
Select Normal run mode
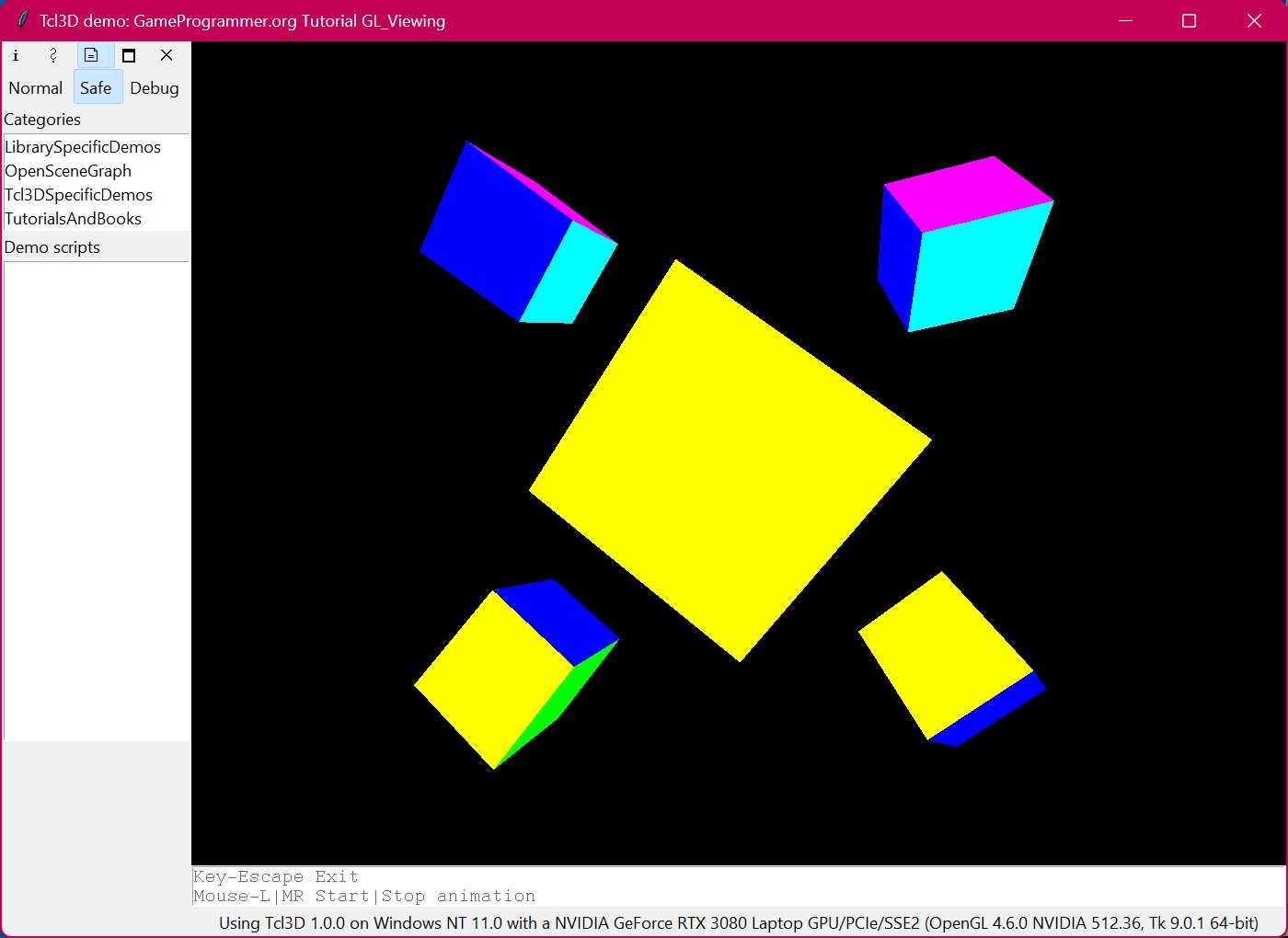36,88
